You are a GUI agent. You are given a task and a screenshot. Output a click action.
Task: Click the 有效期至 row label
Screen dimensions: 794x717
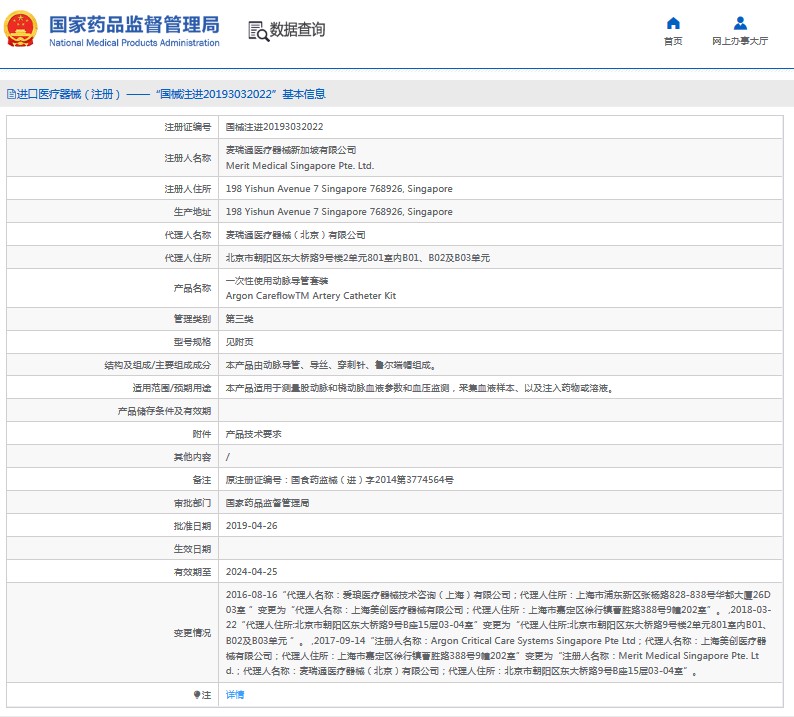coord(192,572)
